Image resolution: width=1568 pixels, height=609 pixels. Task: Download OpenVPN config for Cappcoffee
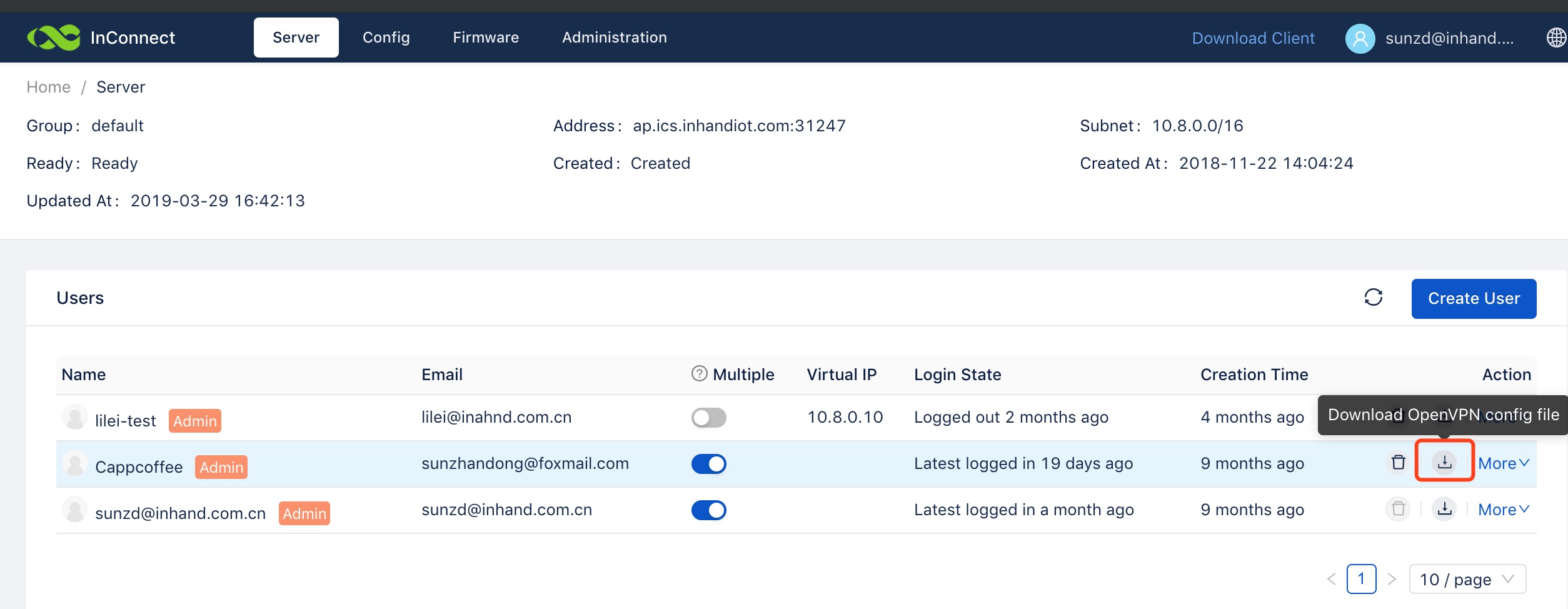[1444, 462]
